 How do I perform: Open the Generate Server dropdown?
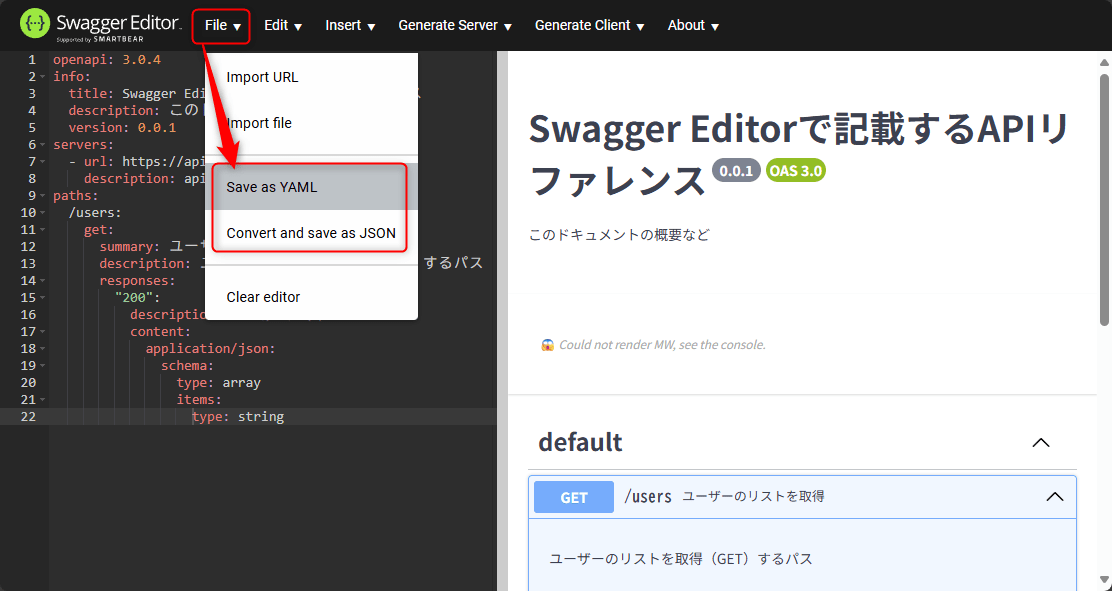click(x=454, y=25)
